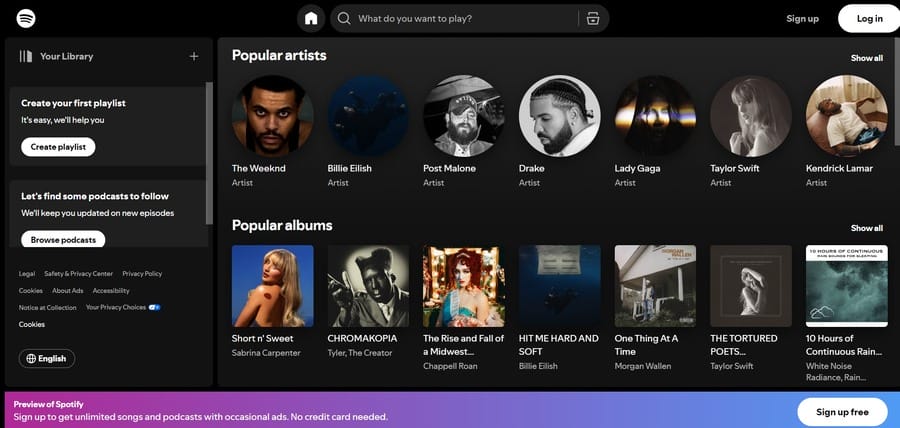Viewport: 900px width, 428px height.
Task: Open Short n' Sweet album cover
Action: 273,286
